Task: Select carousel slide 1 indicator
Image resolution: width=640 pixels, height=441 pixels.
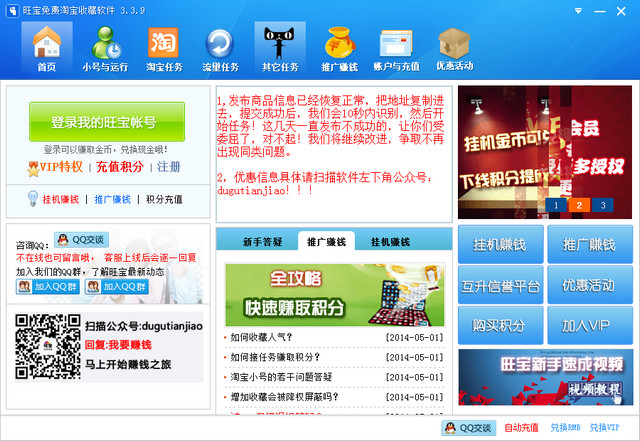Action: tap(556, 205)
